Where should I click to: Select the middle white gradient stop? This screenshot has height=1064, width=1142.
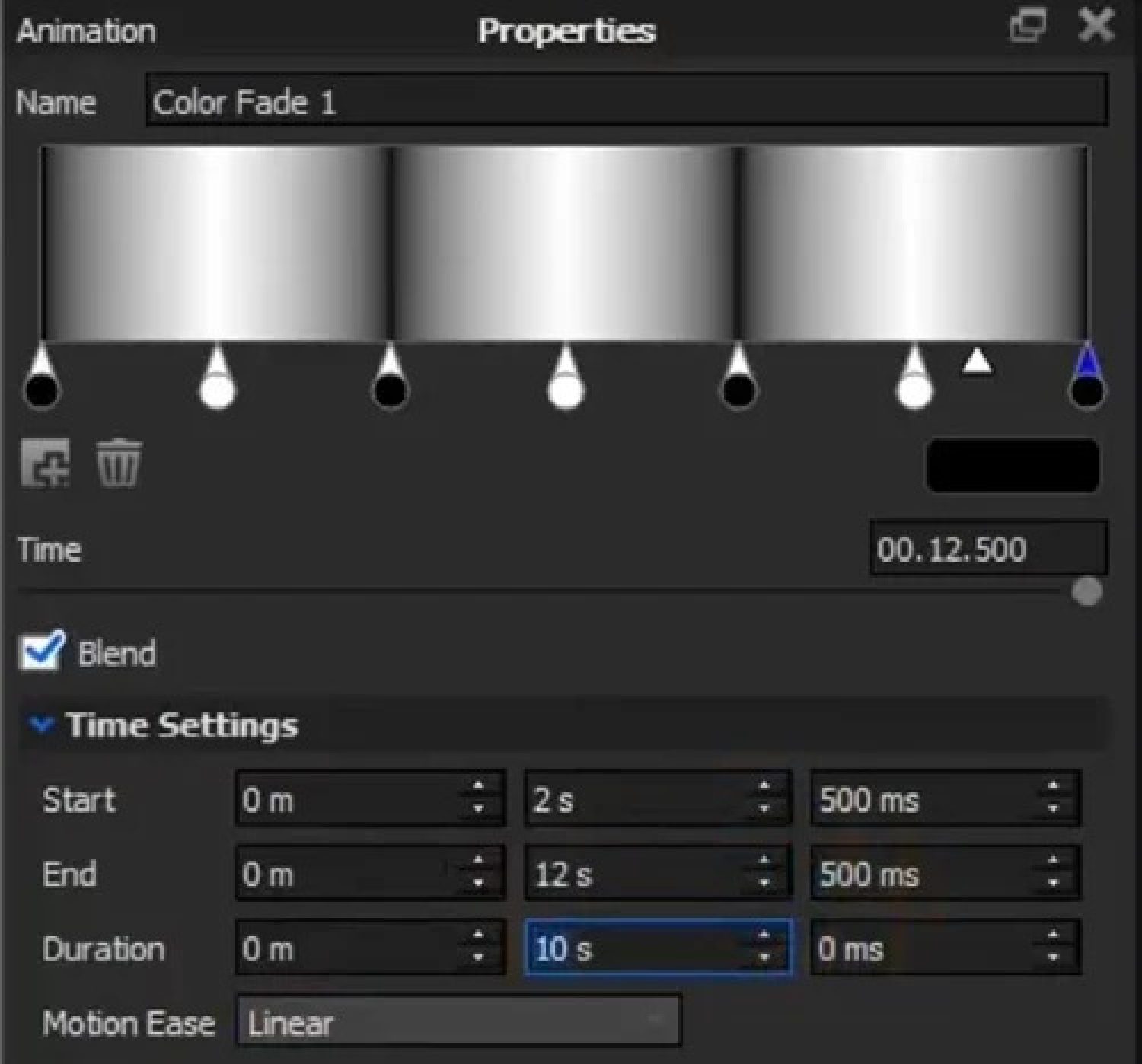click(x=566, y=389)
